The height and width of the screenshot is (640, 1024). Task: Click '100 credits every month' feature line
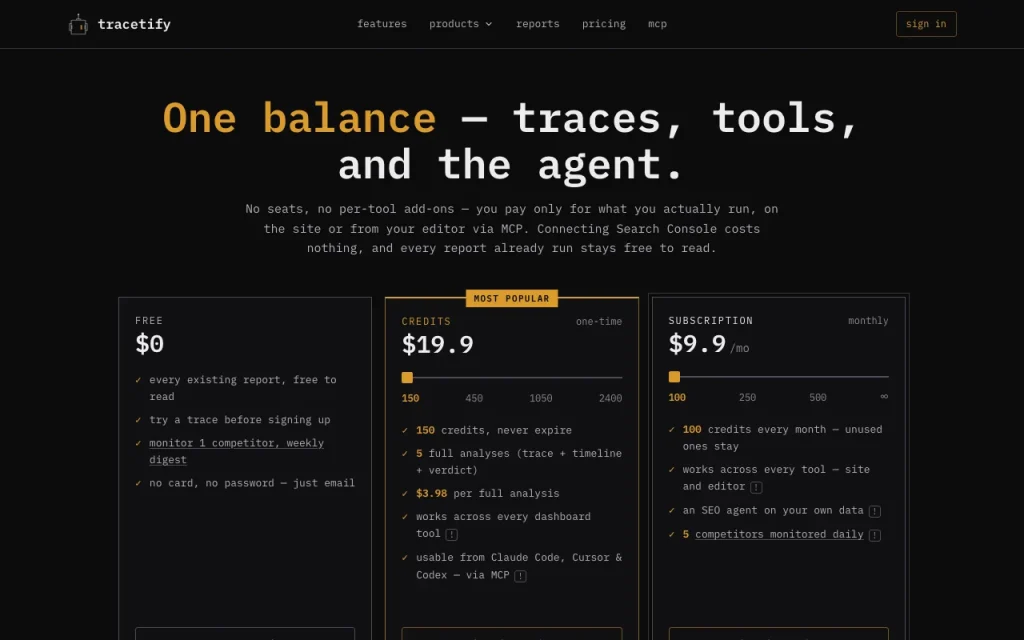782,438
